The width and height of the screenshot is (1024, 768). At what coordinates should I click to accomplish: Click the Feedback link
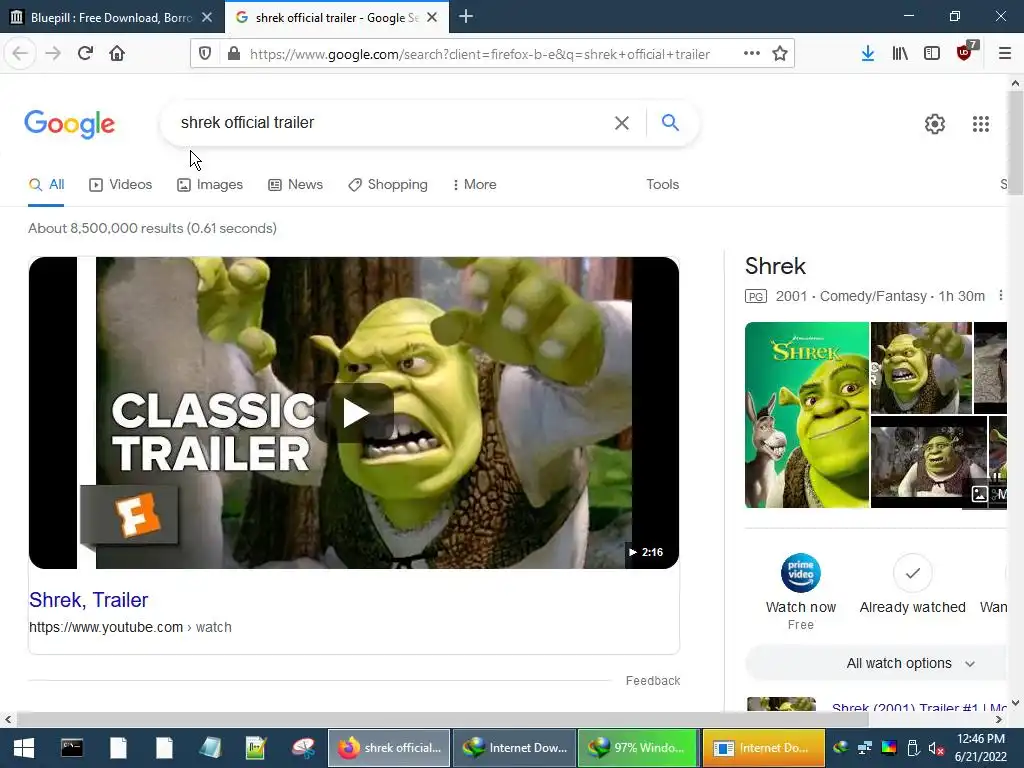(x=652, y=680)
